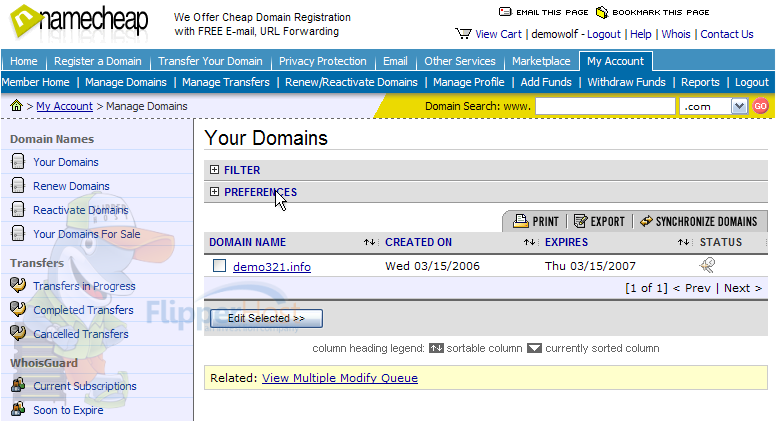
Task: Open Manage Transfers submenu item
Action: (226, 82)
